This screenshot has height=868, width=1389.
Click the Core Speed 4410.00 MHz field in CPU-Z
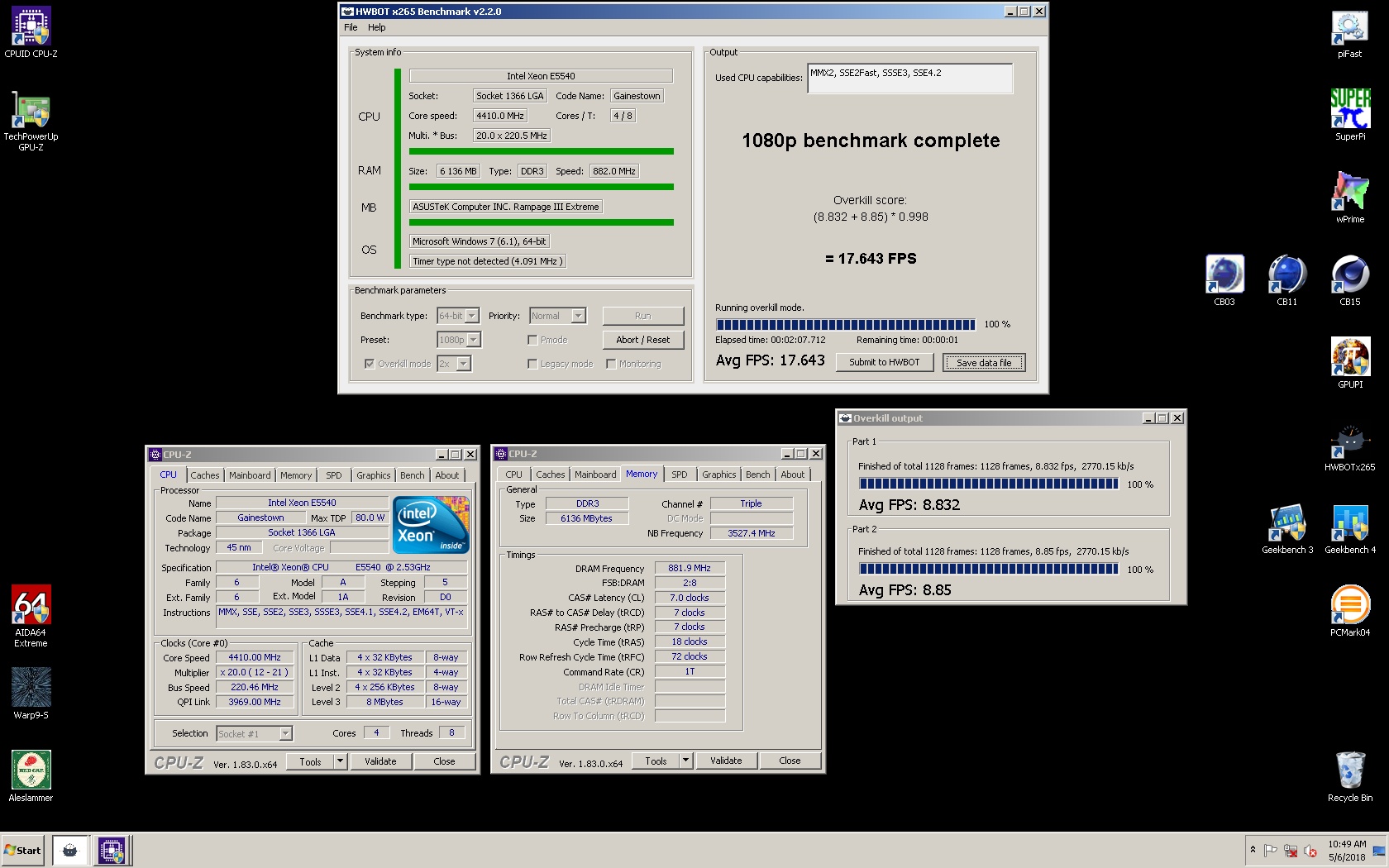click(x=255, y=657)
